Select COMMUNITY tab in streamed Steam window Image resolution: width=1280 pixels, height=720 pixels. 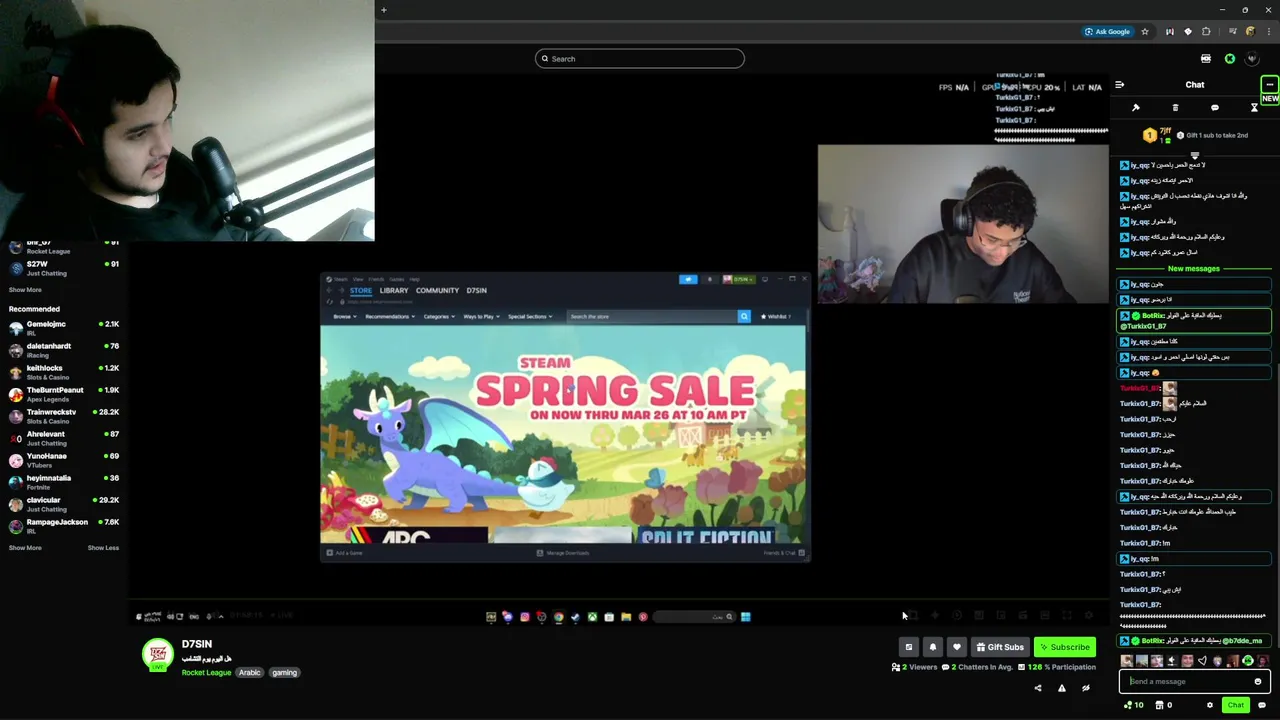tap(437, 291)
